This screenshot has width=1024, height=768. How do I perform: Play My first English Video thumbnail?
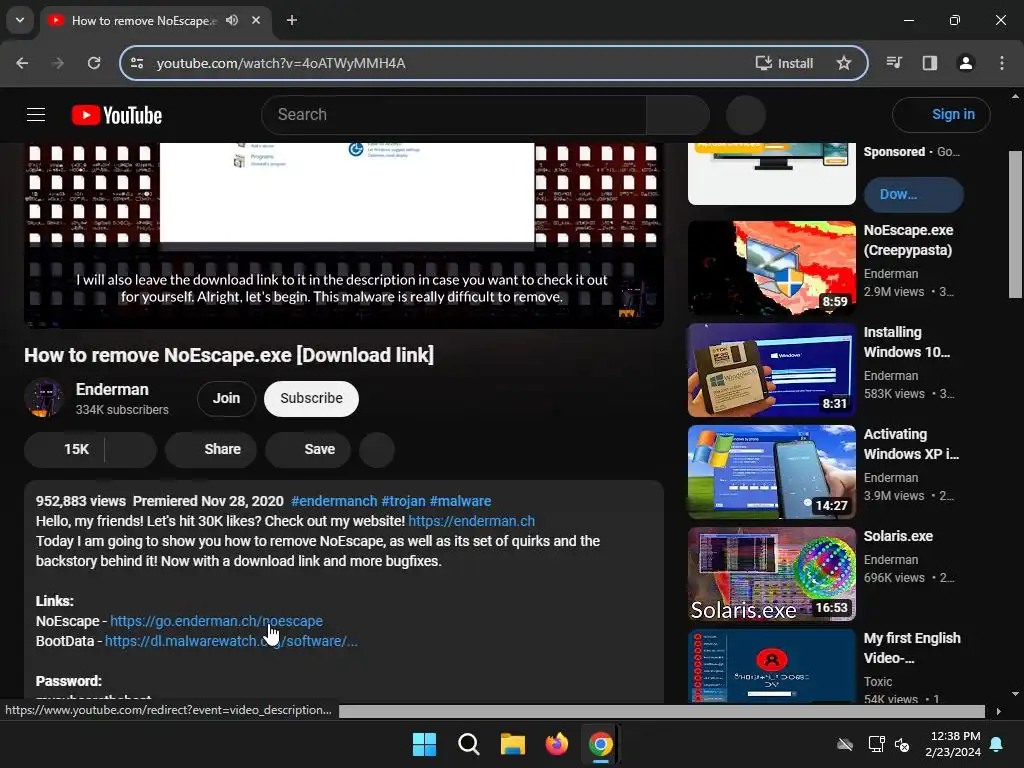pos(772,666)
